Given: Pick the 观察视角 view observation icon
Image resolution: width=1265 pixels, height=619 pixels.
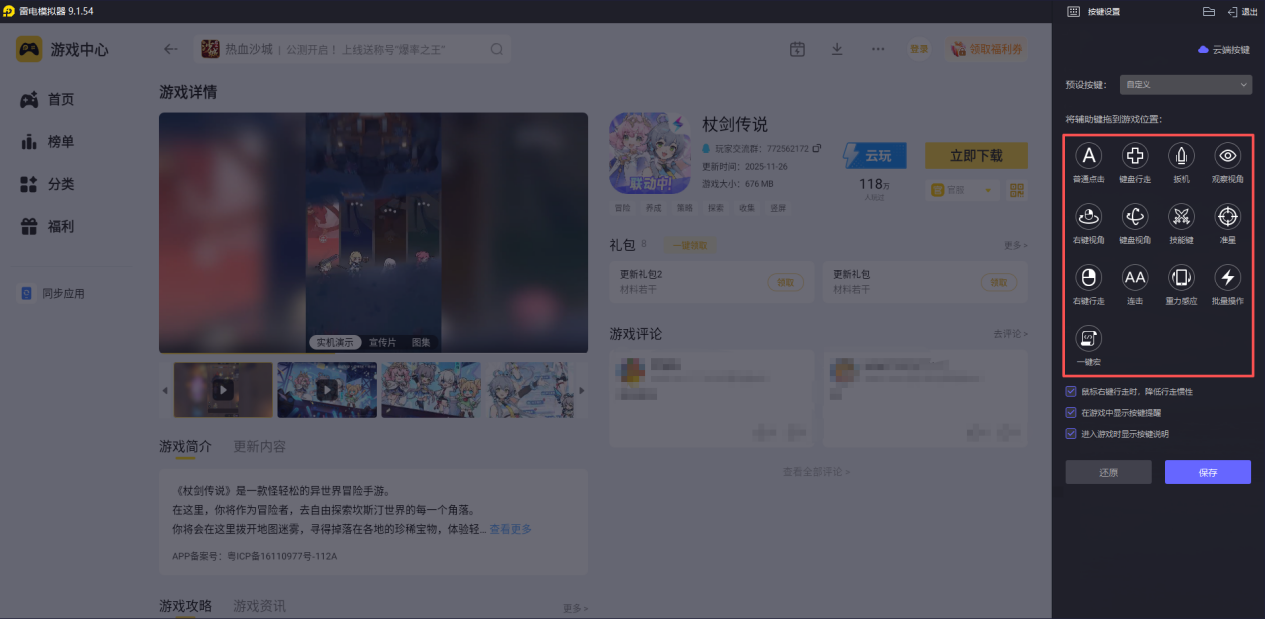Looking at the screenshot, I should pyautogui.click(x=1227, y=157).
